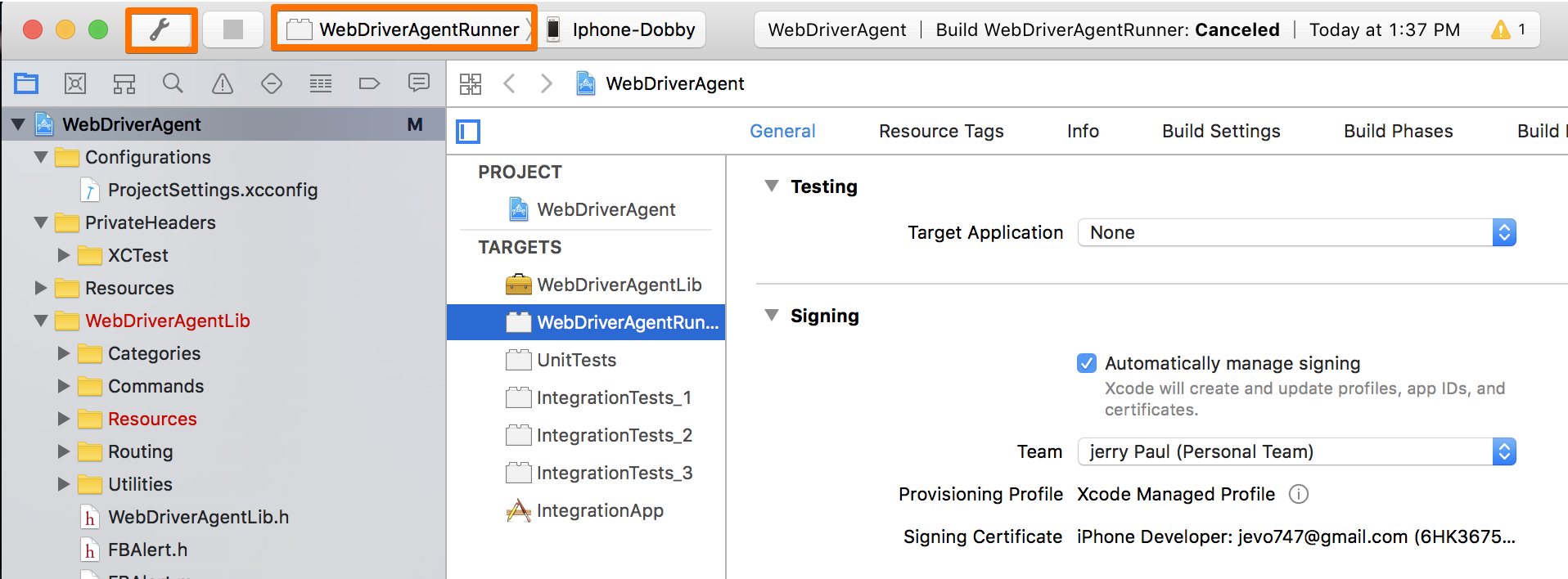The image size is (1568, 579).
Task: Collapse the Signing section
Action: pos(771,316)
